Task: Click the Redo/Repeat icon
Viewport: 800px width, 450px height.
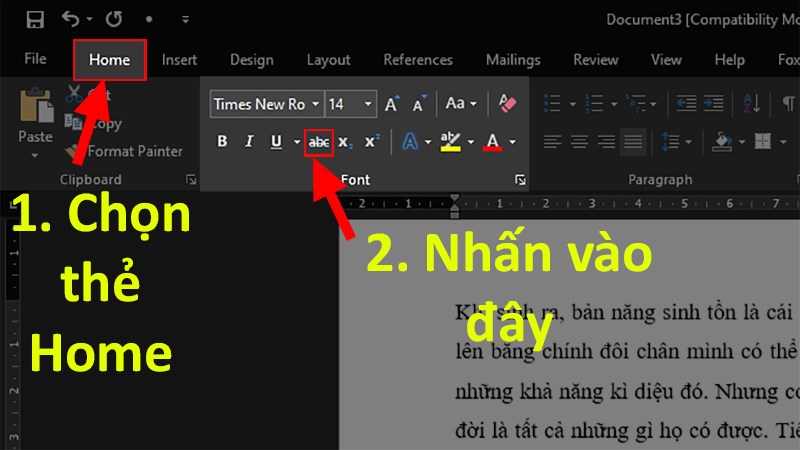Action: pyautogui.click(x=114, y=19)
